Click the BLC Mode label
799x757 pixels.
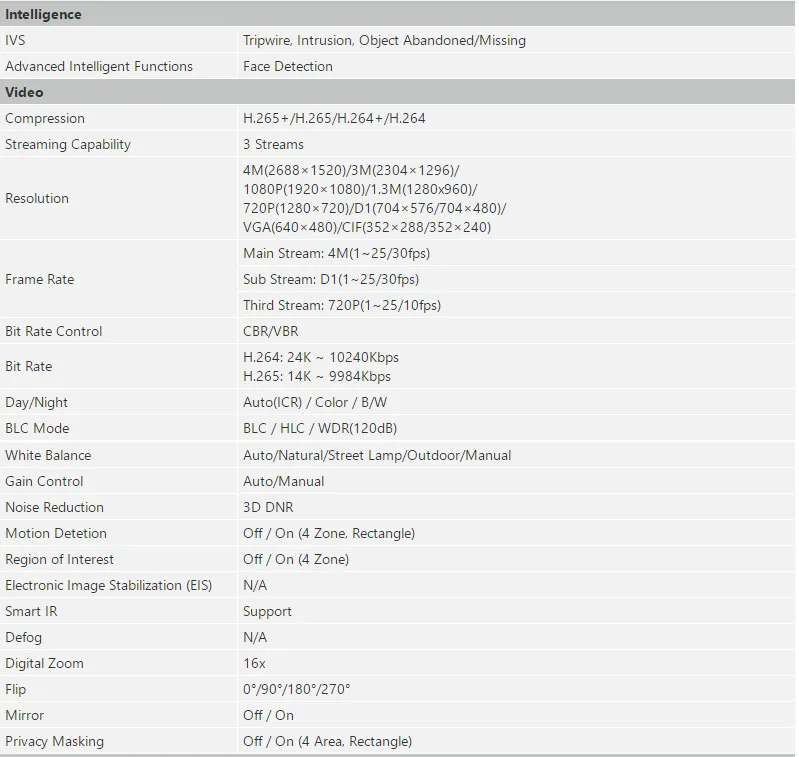click(x=37, y=428)
